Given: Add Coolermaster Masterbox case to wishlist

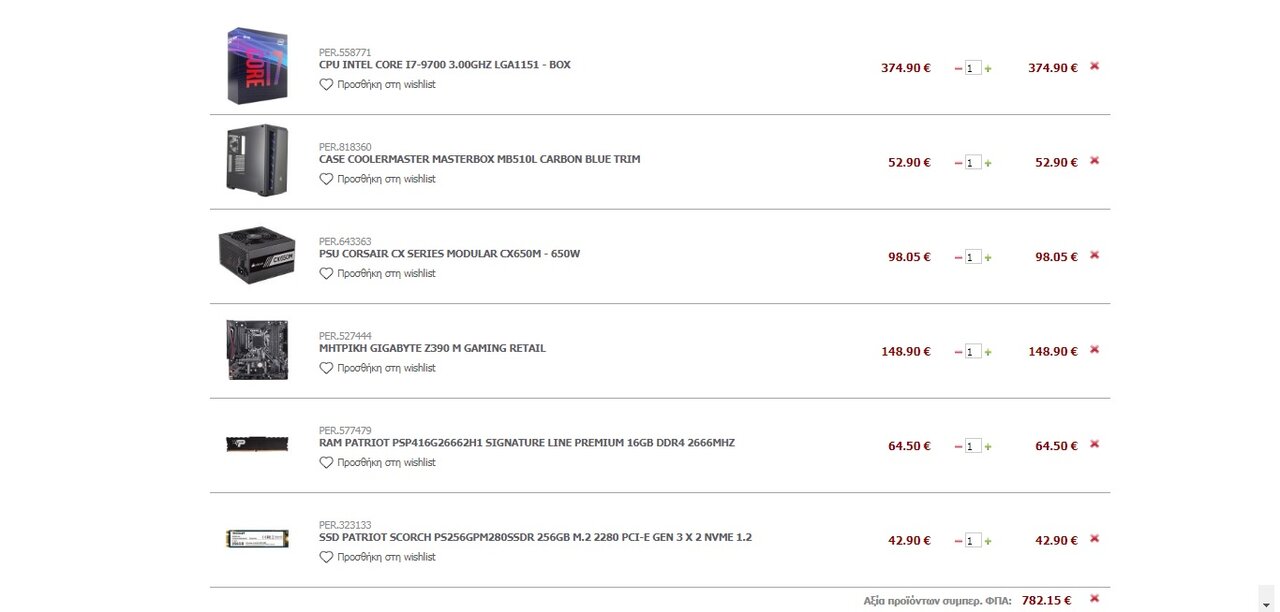Looking at the screenshot, I should point(377,179).
